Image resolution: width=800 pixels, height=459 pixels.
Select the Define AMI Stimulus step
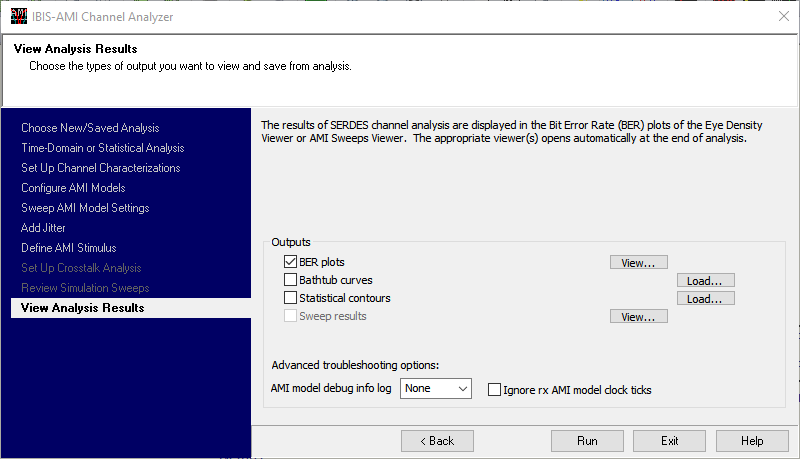click(68, 248)
